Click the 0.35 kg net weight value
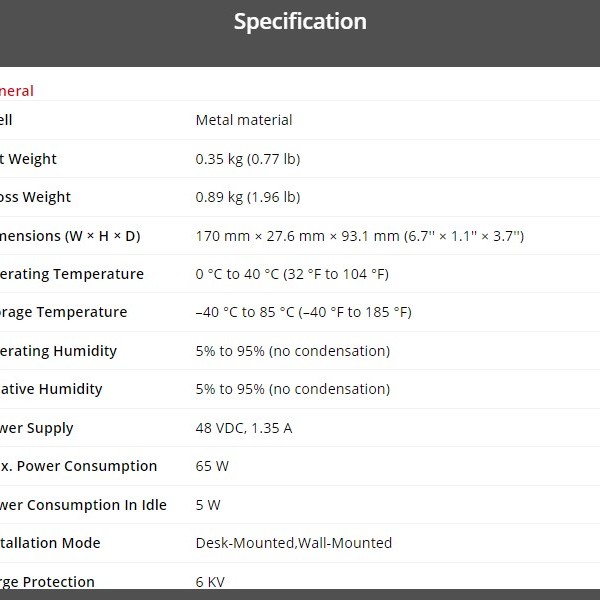The image size is (600, 600). tap(248, 159)
